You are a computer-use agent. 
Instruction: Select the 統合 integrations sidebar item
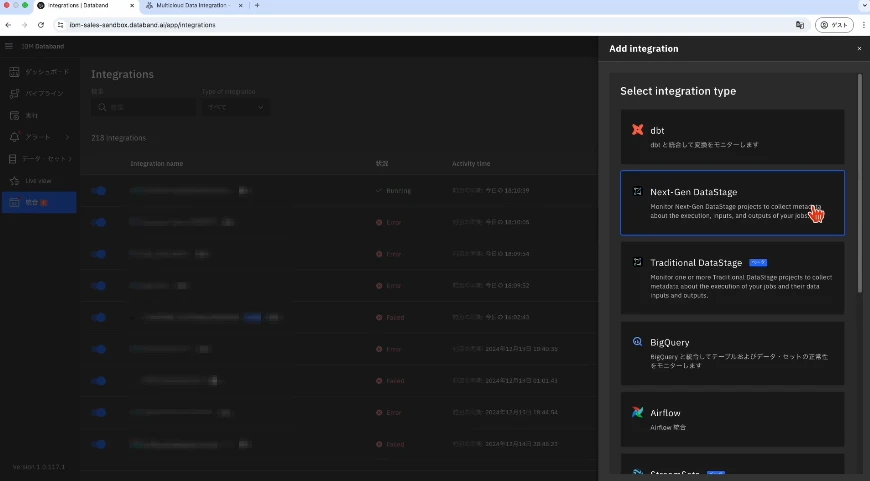point(39,202)
